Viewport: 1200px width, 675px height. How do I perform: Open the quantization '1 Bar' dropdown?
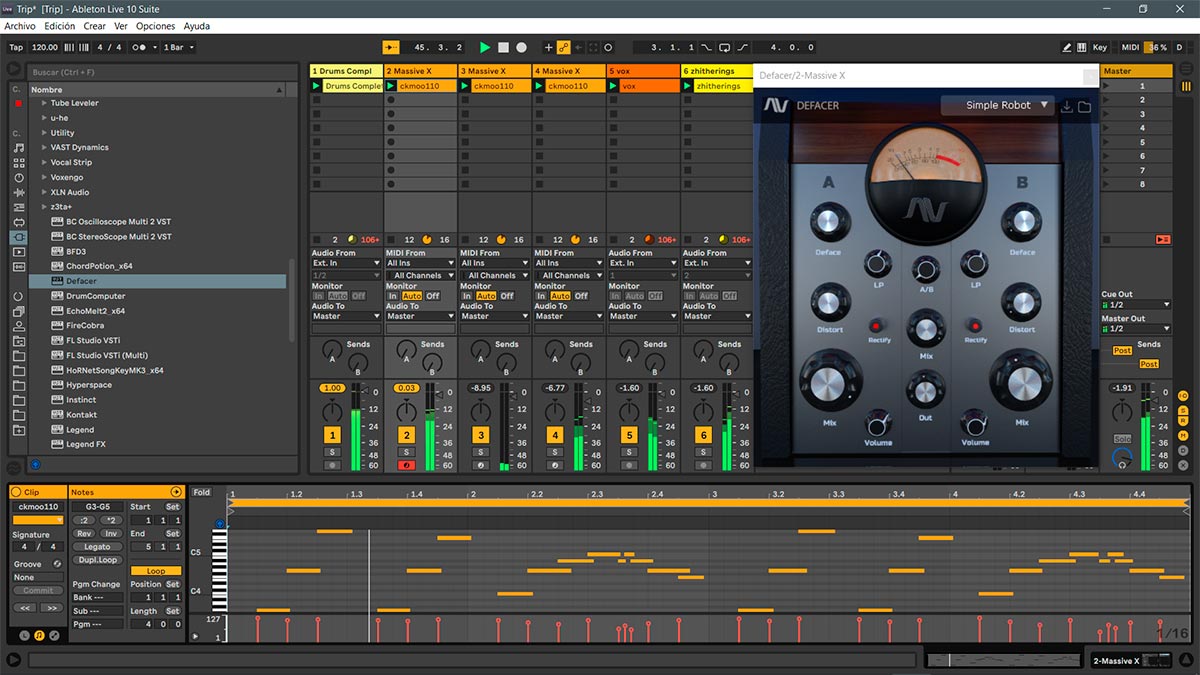(178, 47)
